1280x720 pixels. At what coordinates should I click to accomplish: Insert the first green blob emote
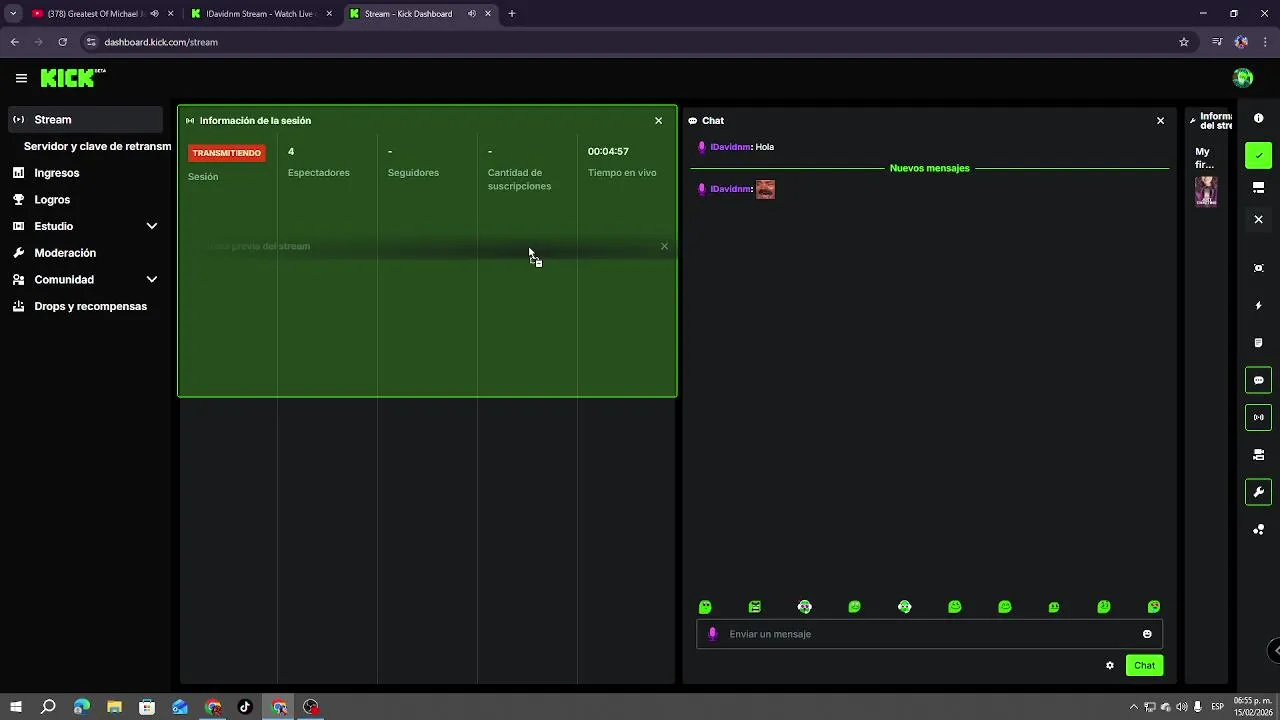tap(705, 607)
